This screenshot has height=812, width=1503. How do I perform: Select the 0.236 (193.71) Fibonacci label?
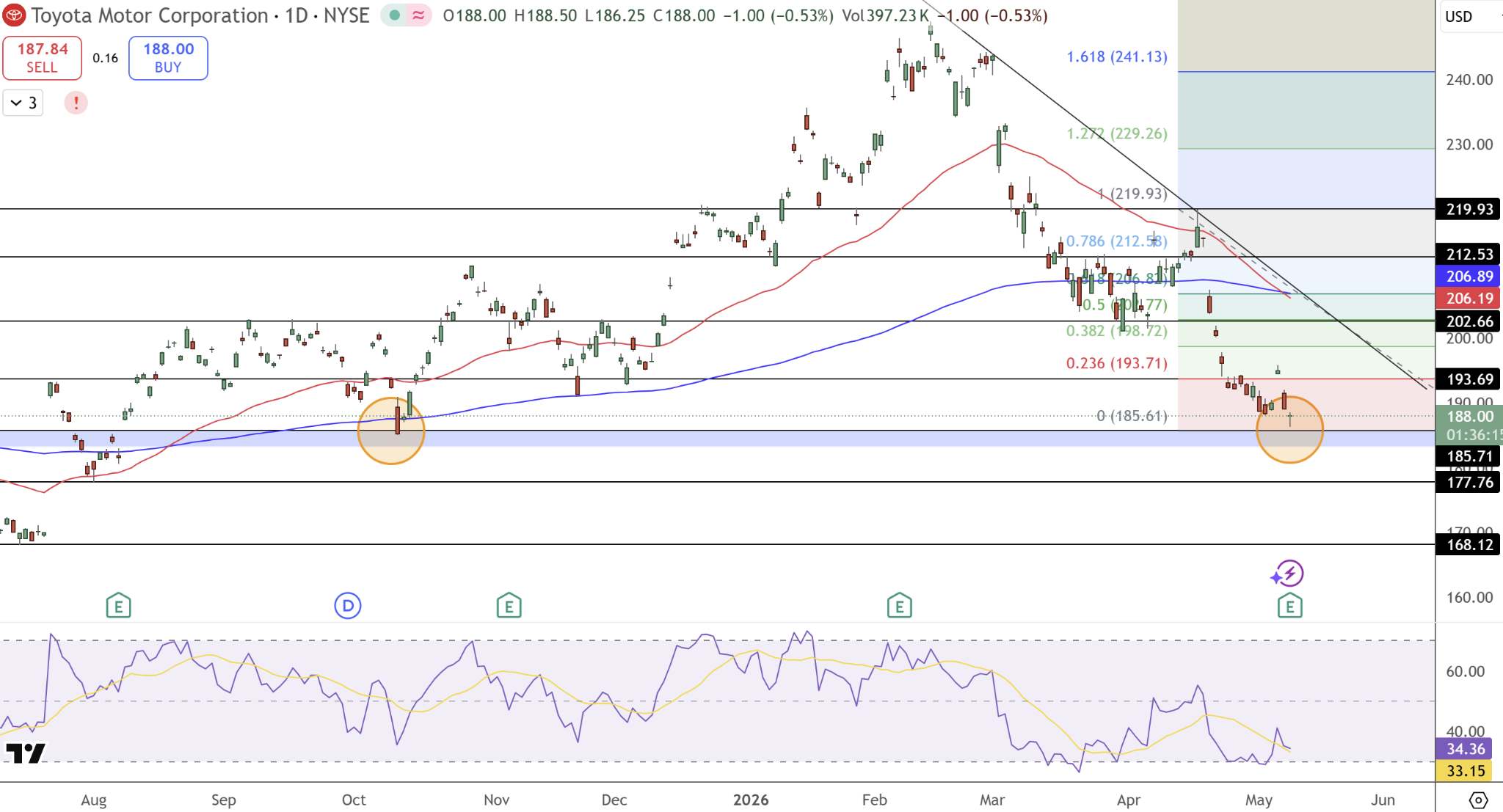point(1116,363)
